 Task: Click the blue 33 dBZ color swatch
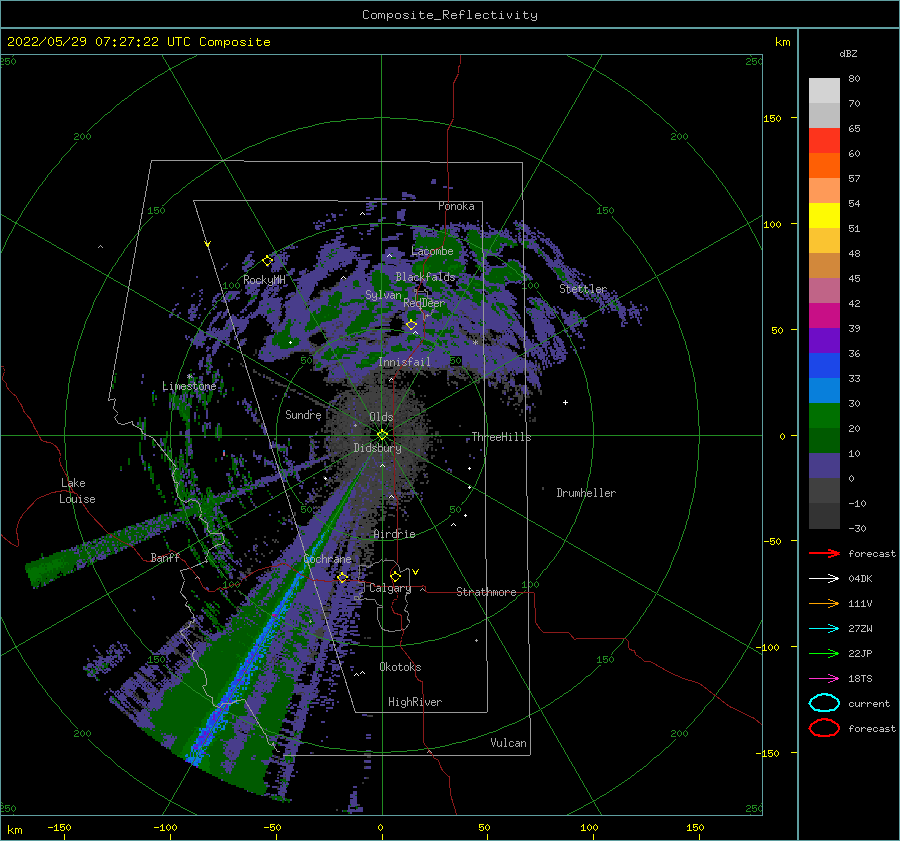[x=824, y=366]
